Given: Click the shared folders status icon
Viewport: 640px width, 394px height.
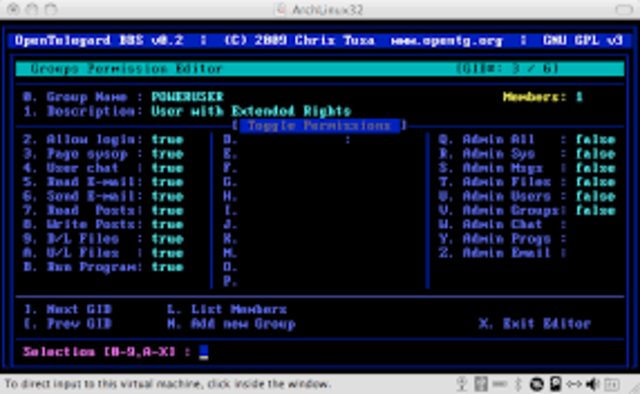Looking at the screenshot, I should click(611, 384).
